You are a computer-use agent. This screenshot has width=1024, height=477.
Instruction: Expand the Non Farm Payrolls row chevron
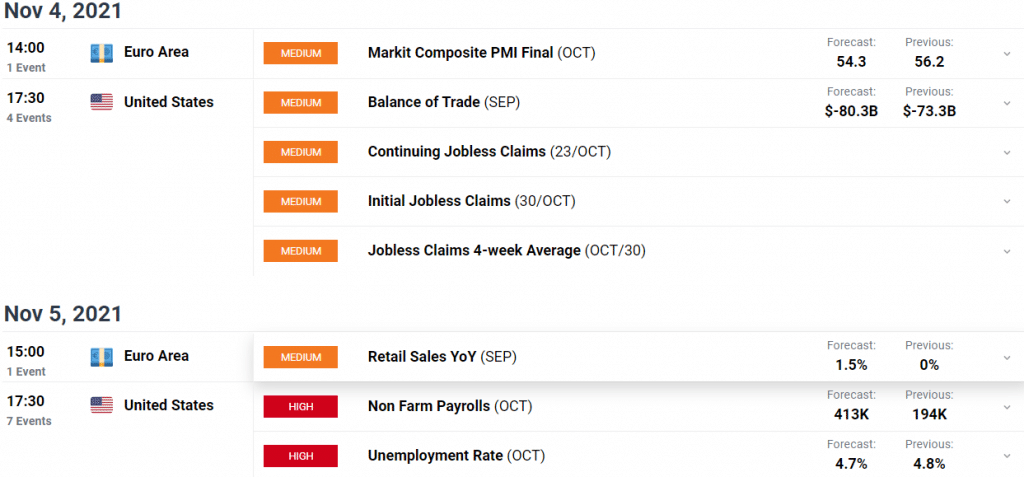point(1006,407)
